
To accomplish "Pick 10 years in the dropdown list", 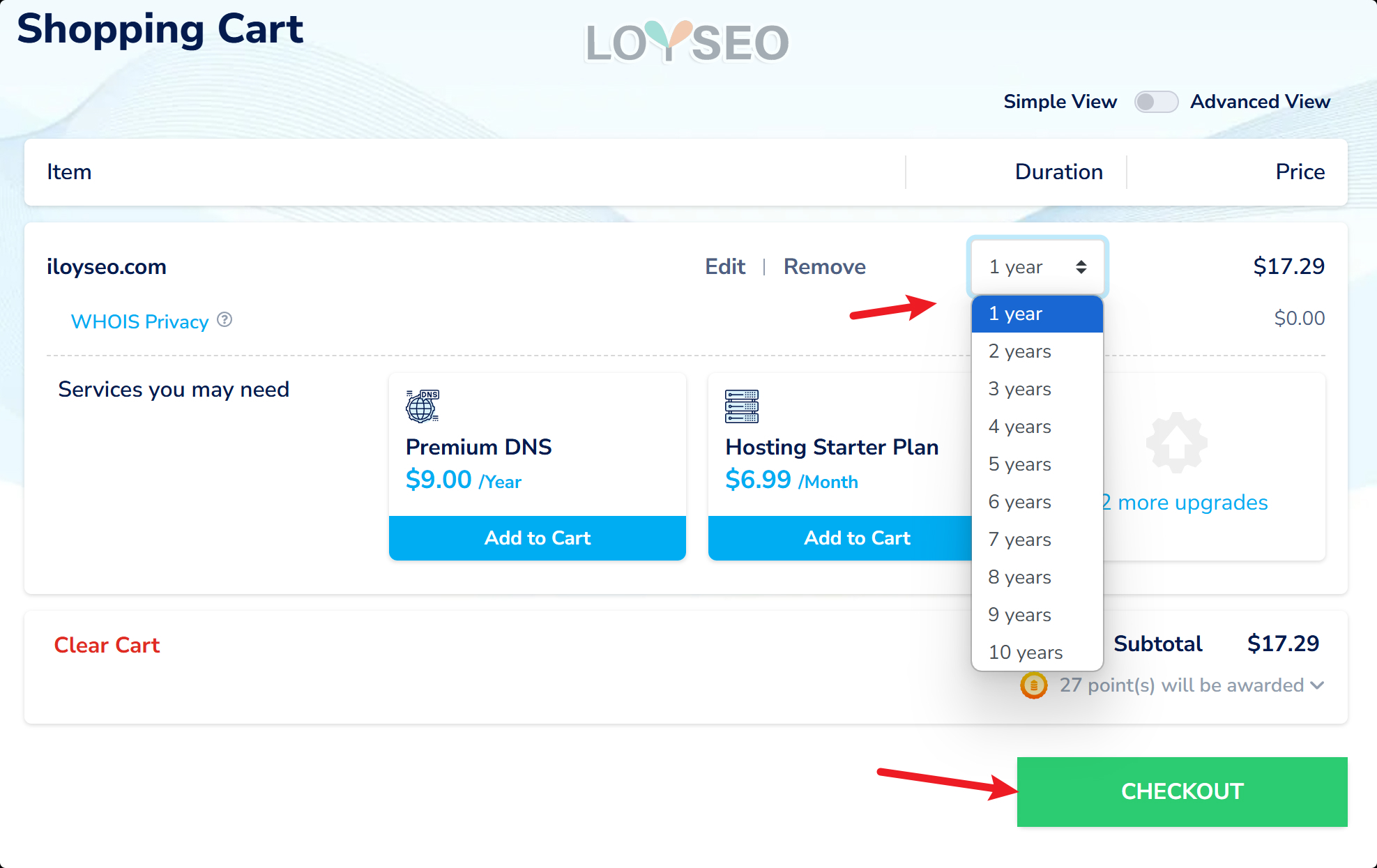I will point(1025,653).
